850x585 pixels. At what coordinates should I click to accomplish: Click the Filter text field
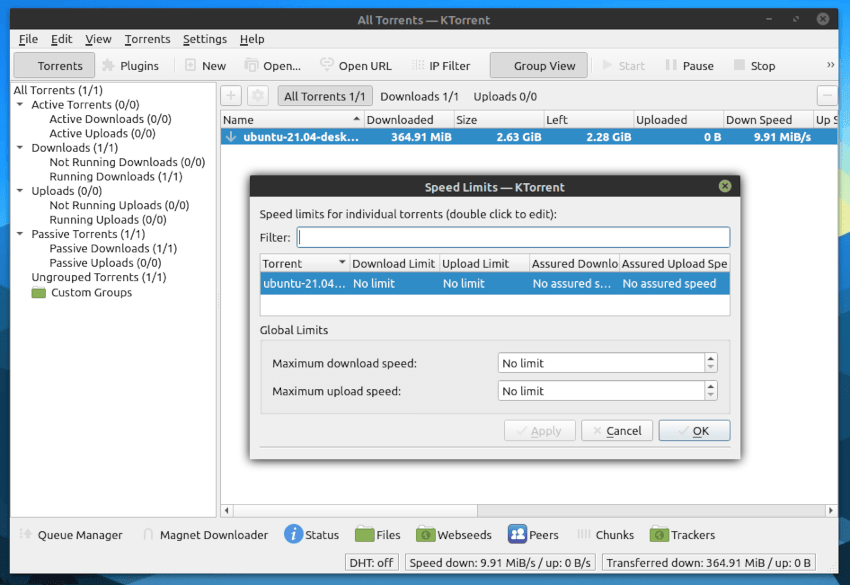tap(513, 238)
